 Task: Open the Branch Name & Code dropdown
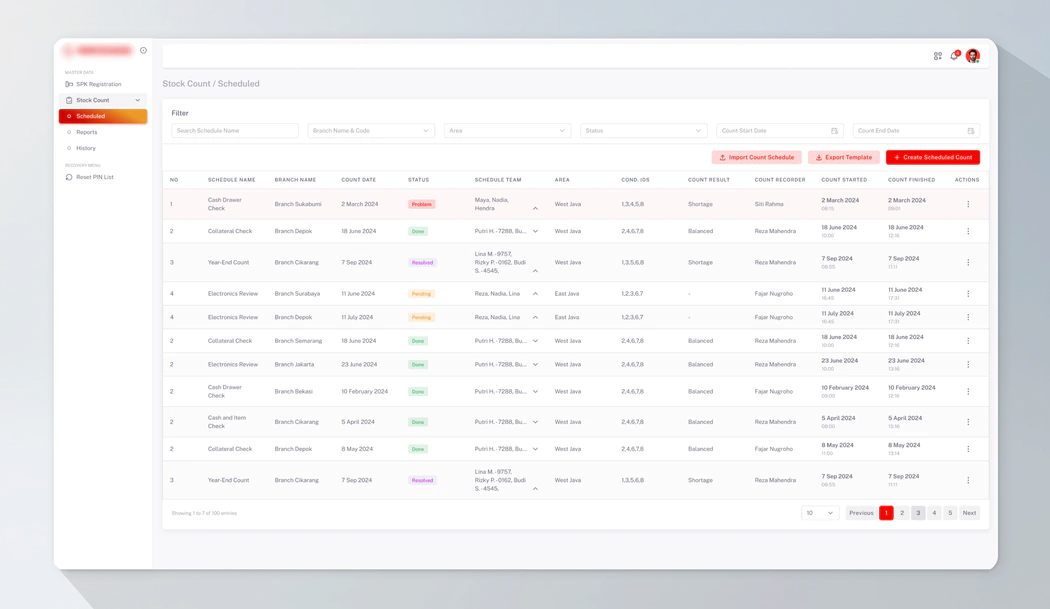pos(371,131)
